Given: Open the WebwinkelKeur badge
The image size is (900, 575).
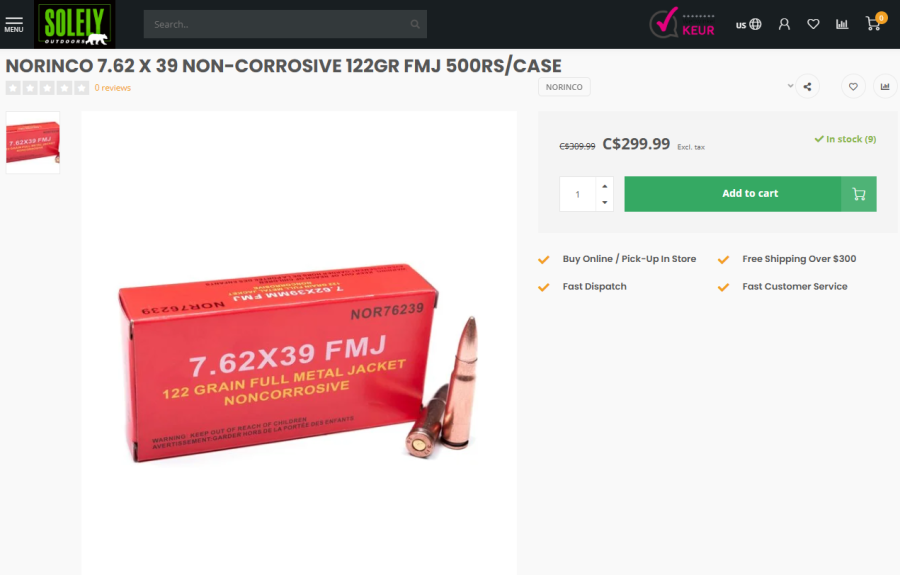Looking at the screenshot, I should tap(682, 24).
